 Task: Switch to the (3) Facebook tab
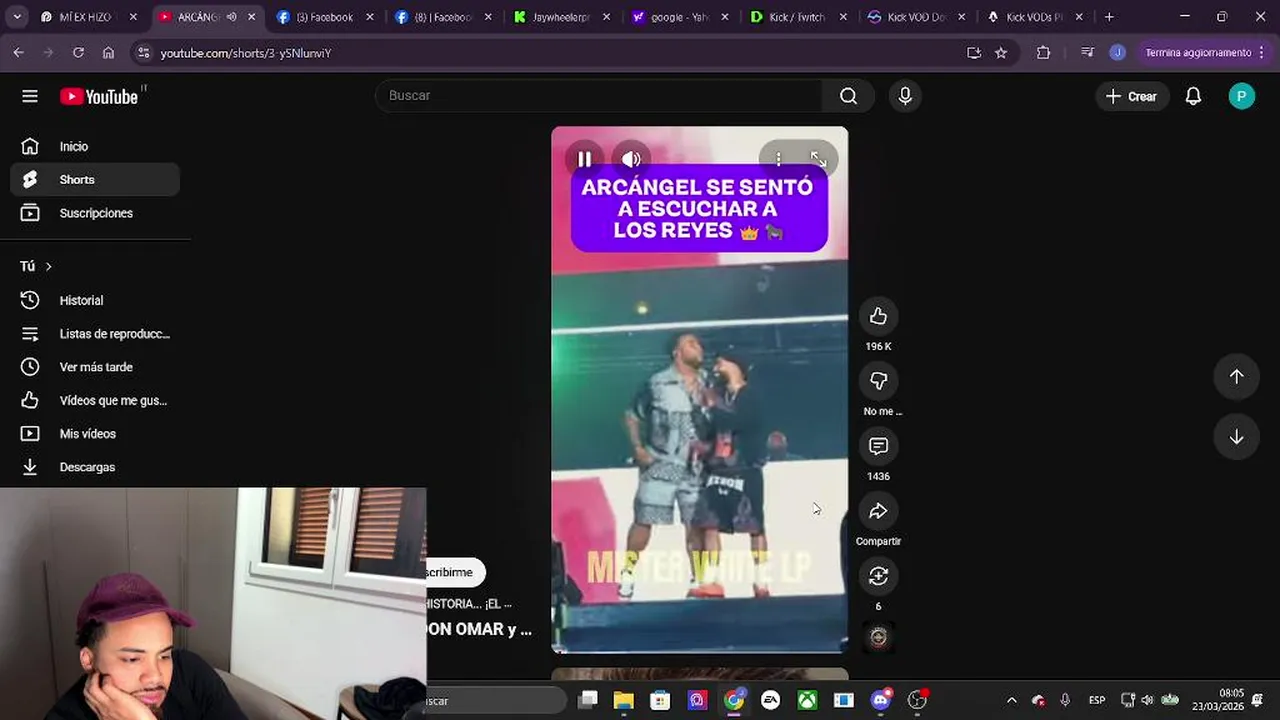324,17
